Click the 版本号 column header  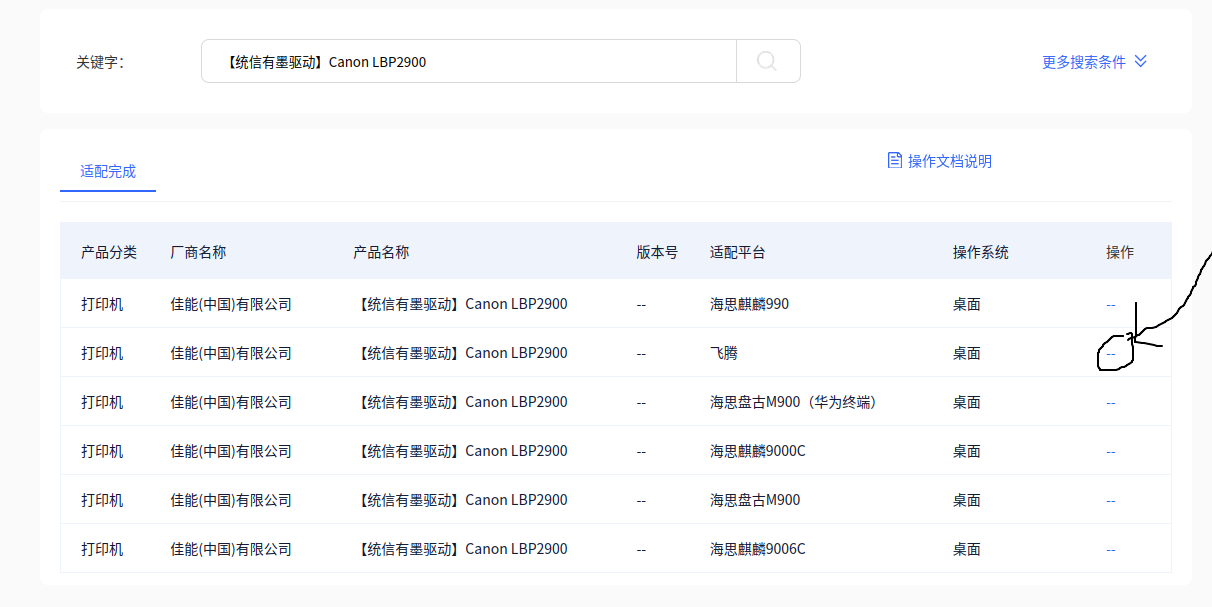click(657, 252)
